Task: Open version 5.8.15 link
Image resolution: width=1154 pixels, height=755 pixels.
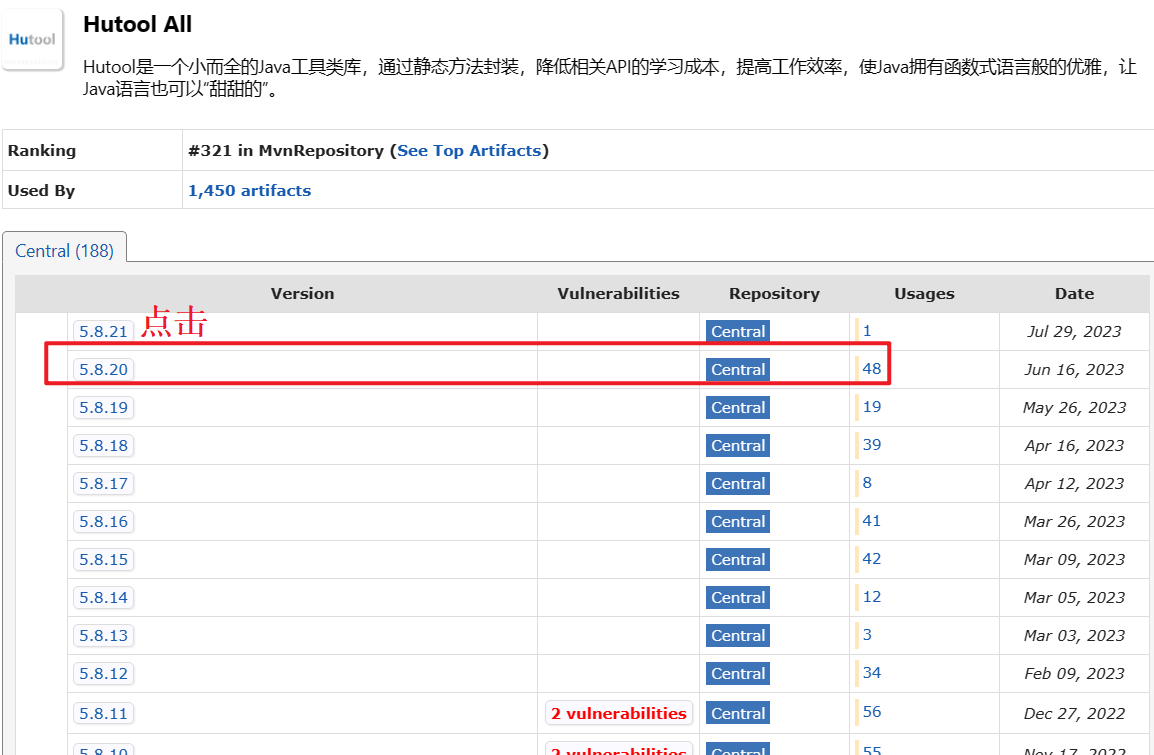Action: [104, 559]
